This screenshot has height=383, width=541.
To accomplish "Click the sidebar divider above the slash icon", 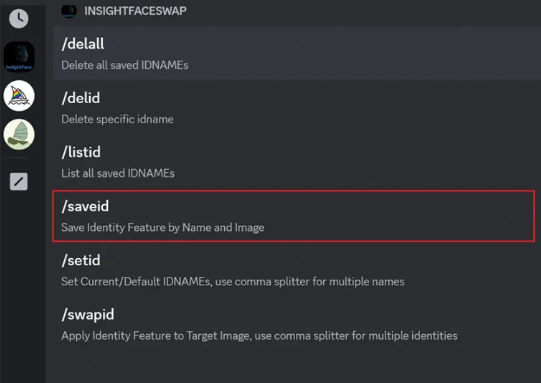I will [x=16, y=158].
